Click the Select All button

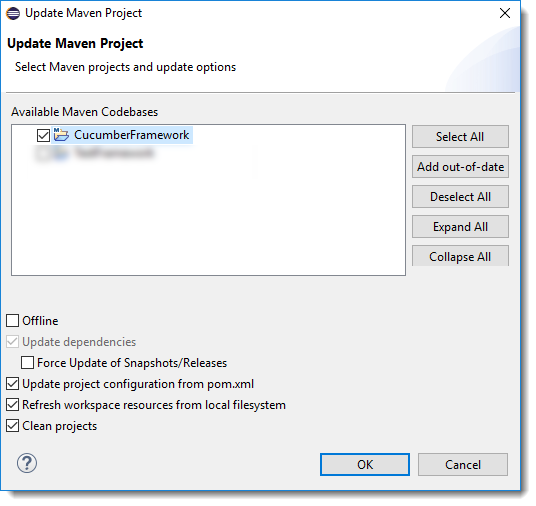(460, 137)
